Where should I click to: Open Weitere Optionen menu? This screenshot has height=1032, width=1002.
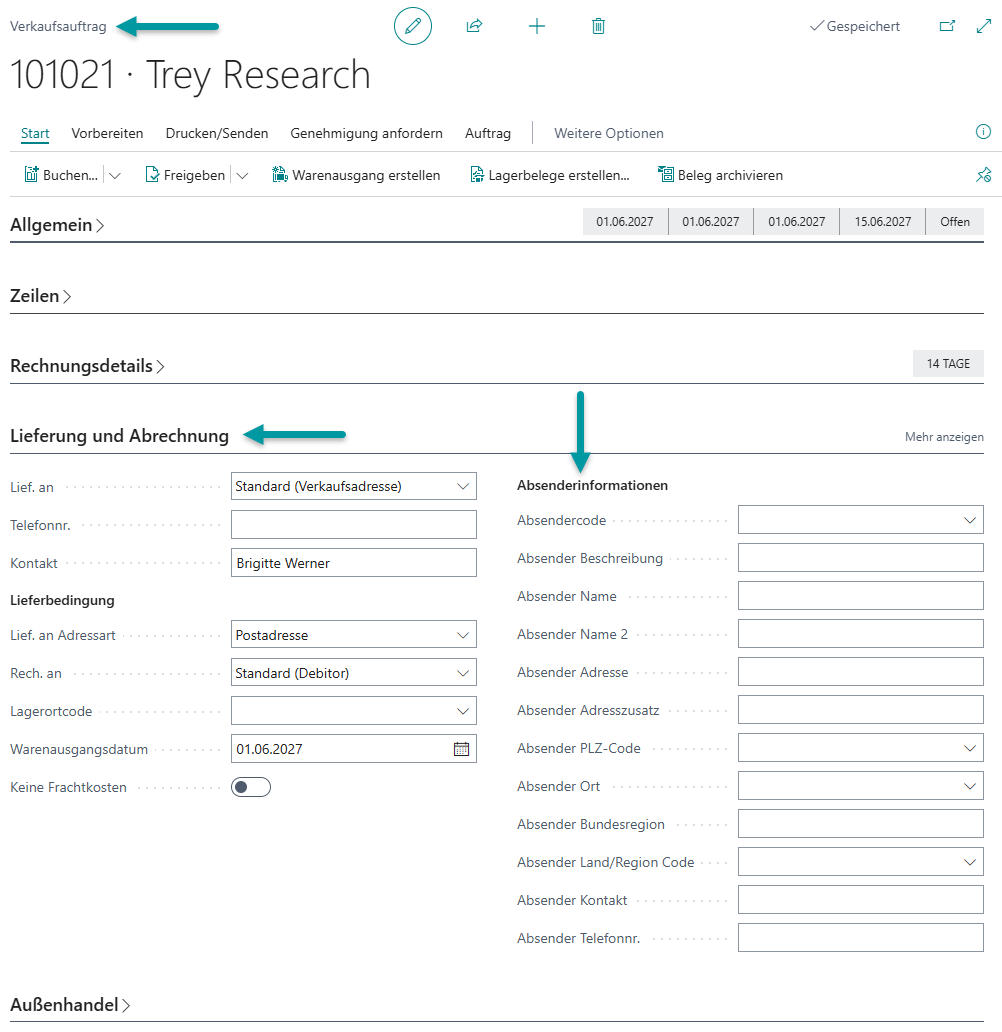(609, 133)
